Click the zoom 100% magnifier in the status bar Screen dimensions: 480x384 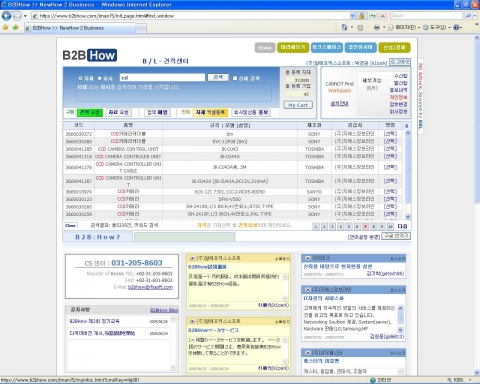[x=450, y=380]
